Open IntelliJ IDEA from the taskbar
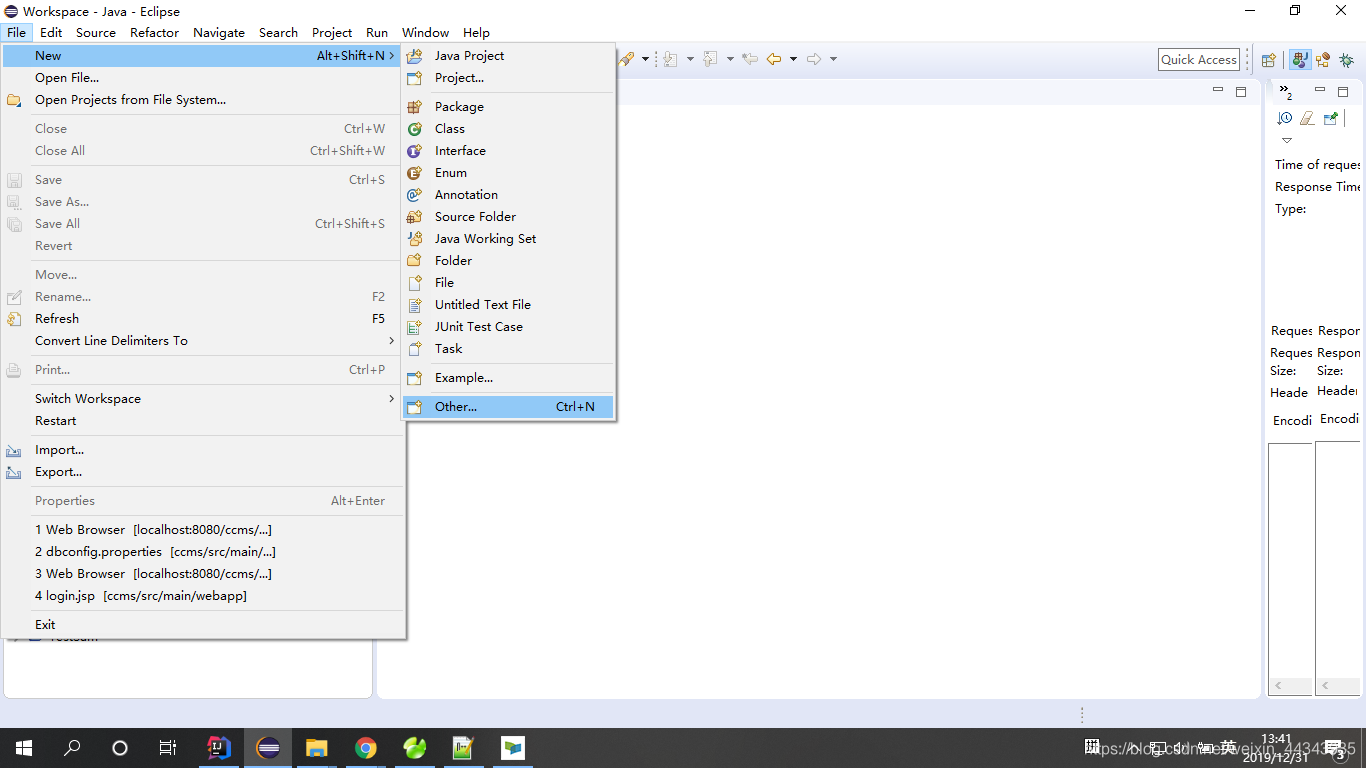This screenshot has width=1366, height=768. coord(219,747)
